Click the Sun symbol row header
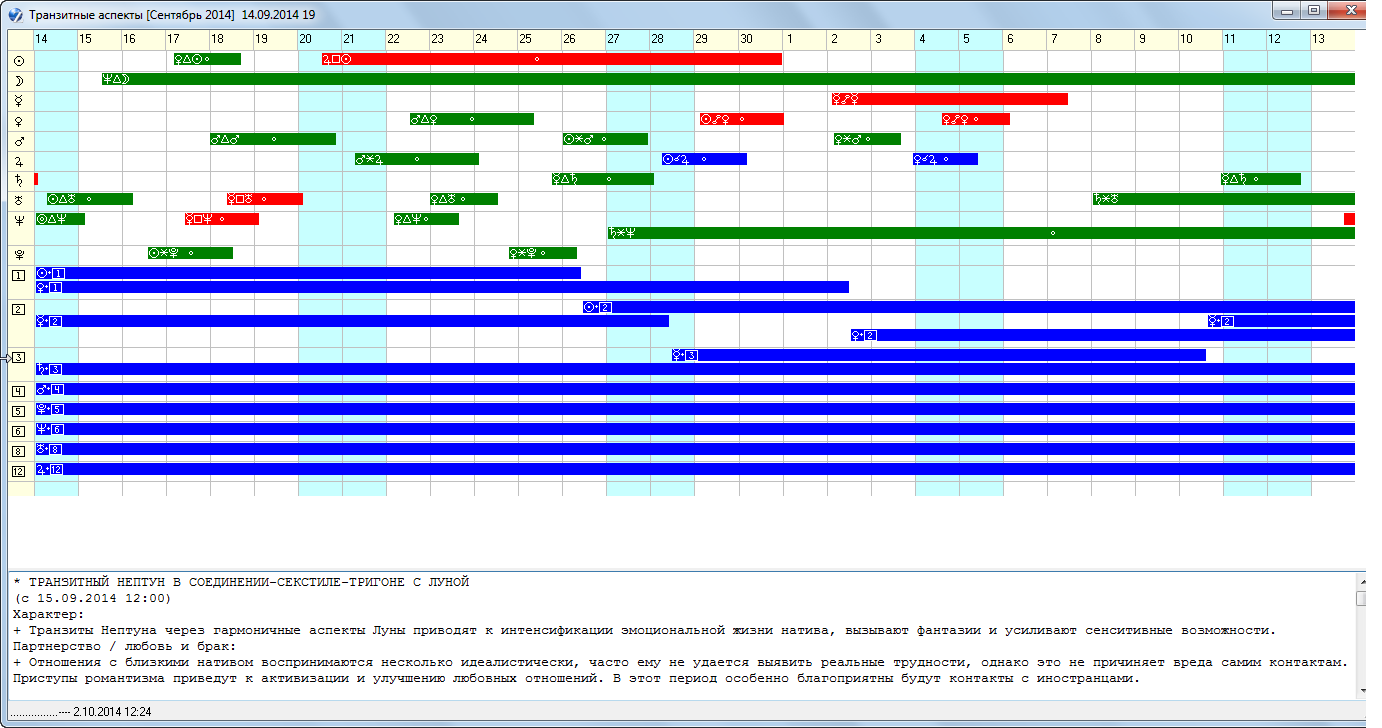Viewport: 1382px width, 728px height. click(18, 61)
